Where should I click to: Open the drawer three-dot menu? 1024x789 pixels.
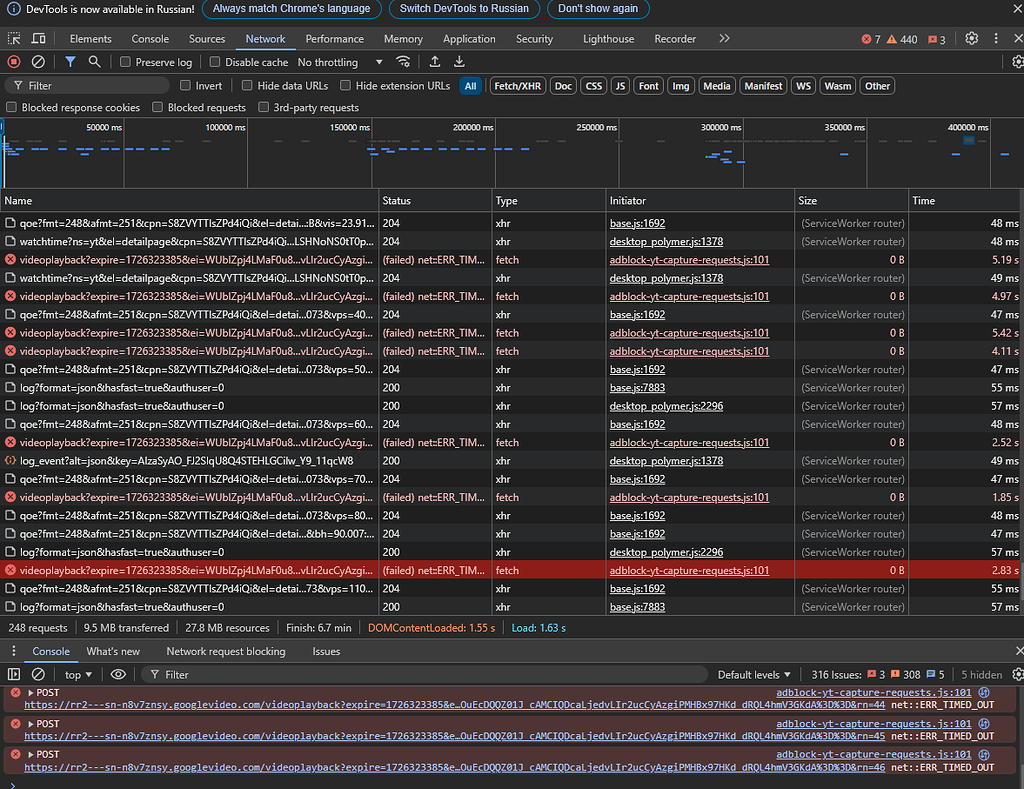tap(14, 651)
